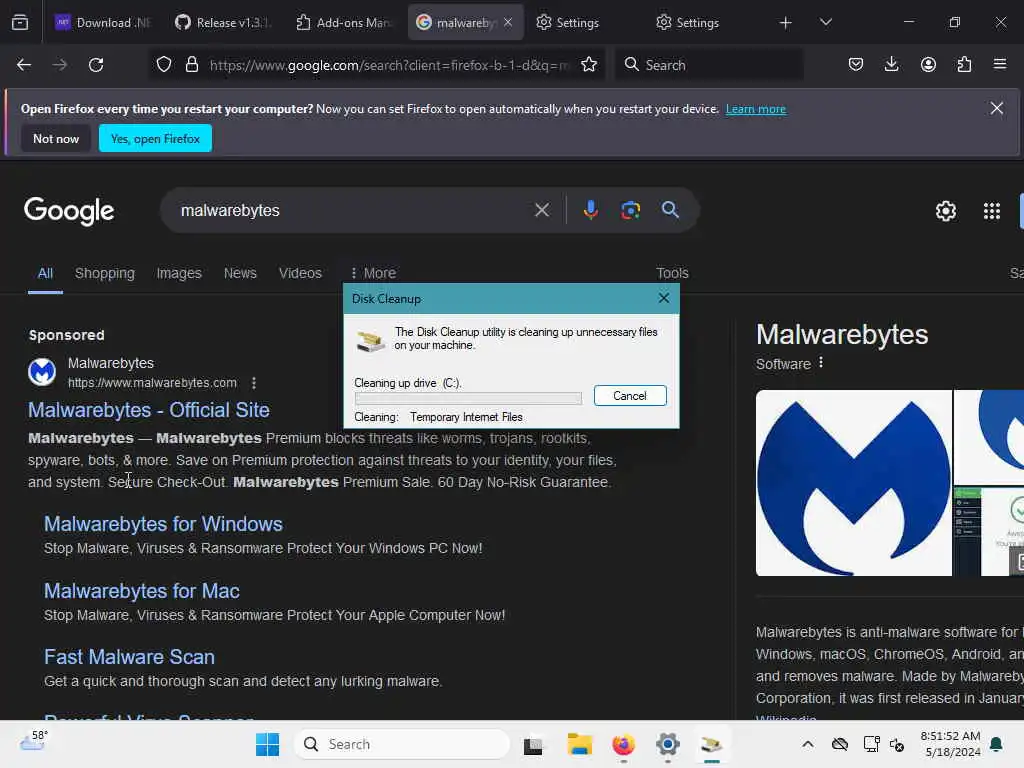Open Malwarebytes - Official Site link
1024x768 pixels.
(x=149, y=410)
